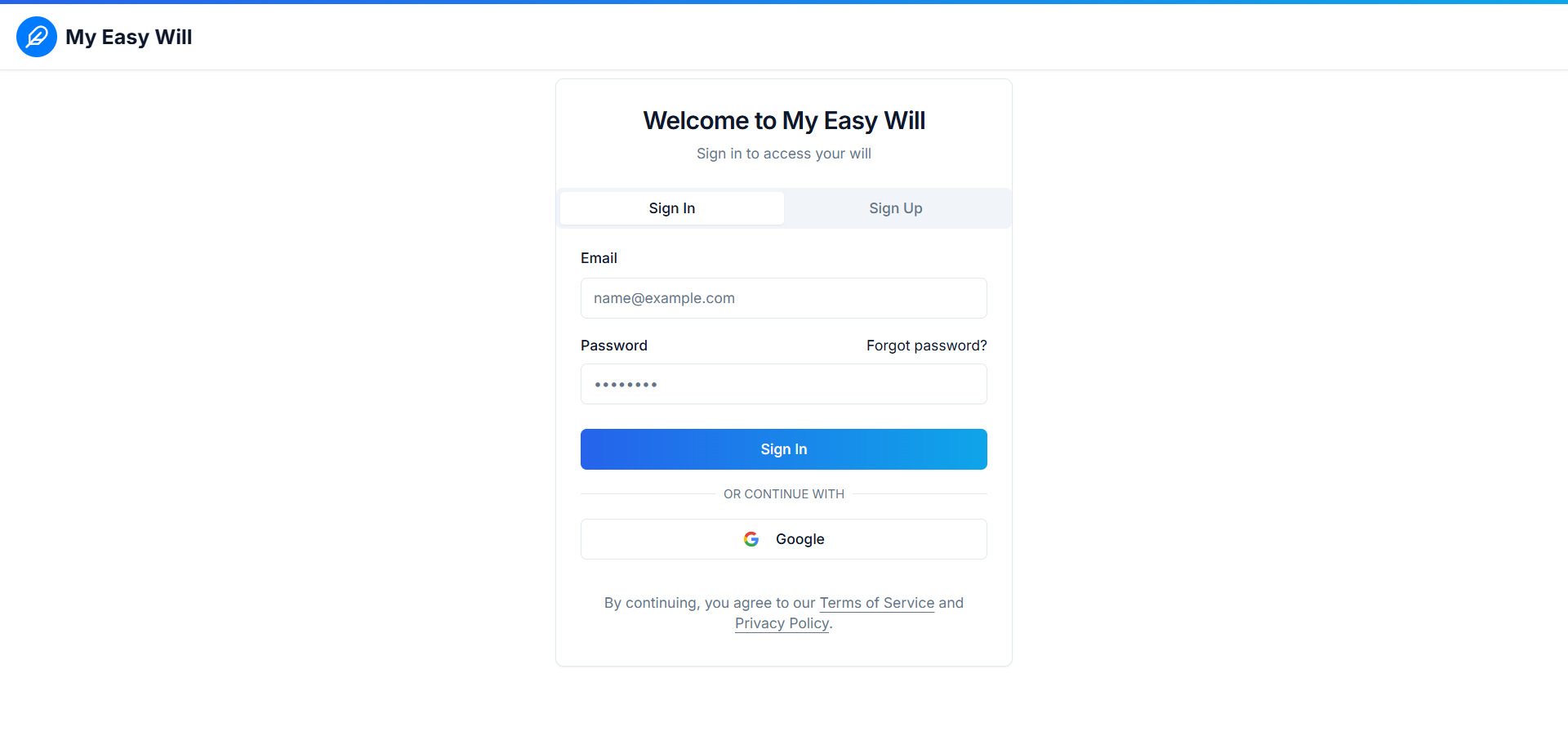Click the Welcome to My Easy Will heading
The image size is (1568, 745).
click(x=784, y=120)
